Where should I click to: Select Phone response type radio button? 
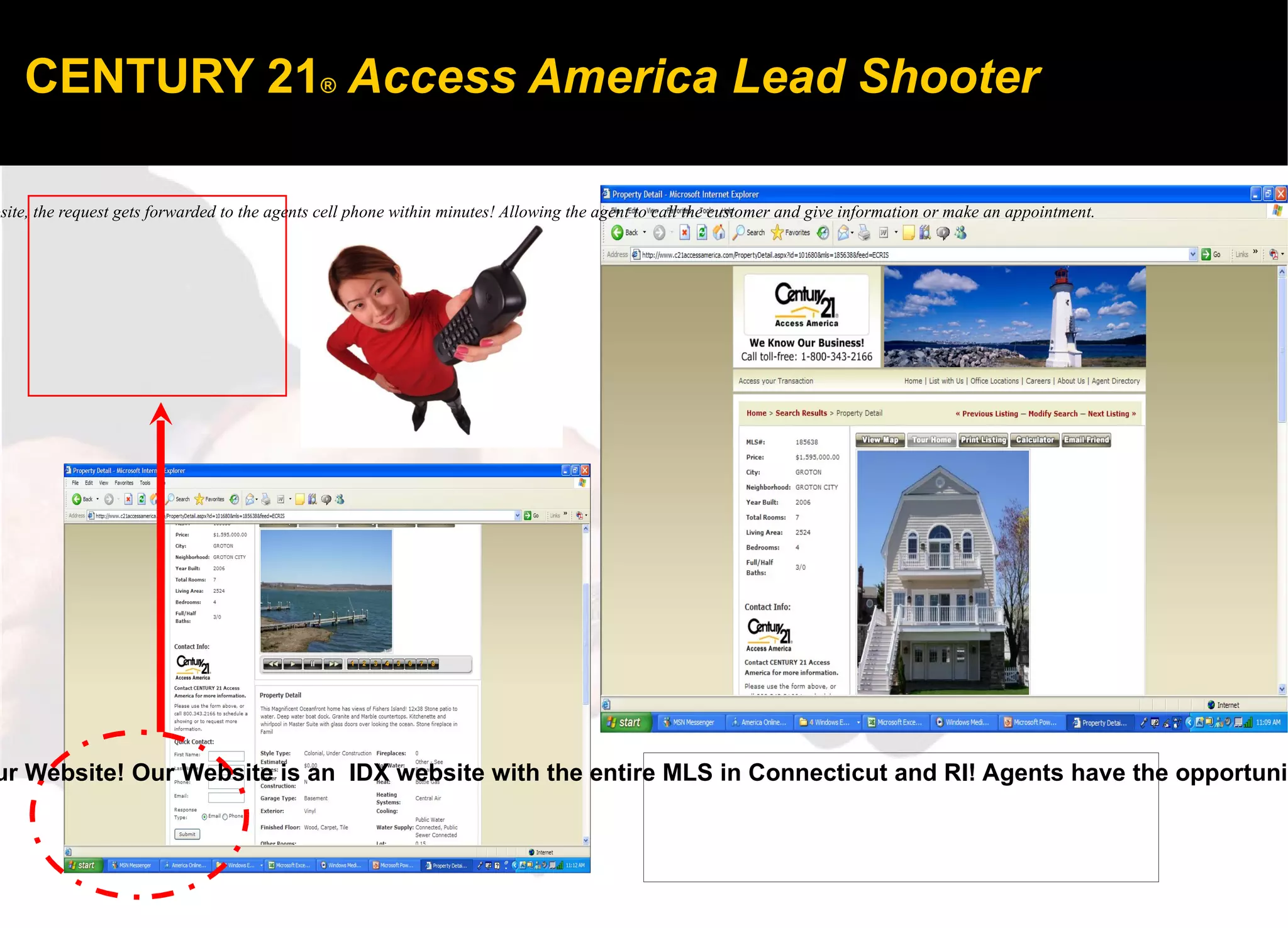click(225, 817)
